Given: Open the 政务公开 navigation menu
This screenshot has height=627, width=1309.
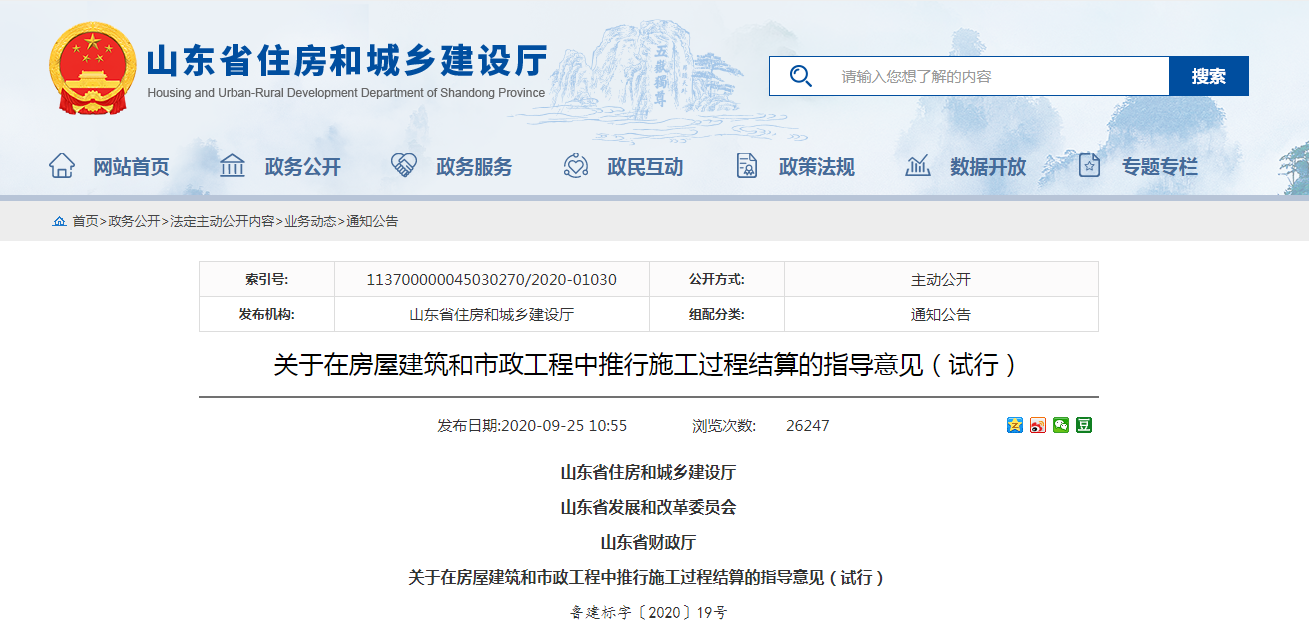Looking at the screenshot, I should coord(302,167).
